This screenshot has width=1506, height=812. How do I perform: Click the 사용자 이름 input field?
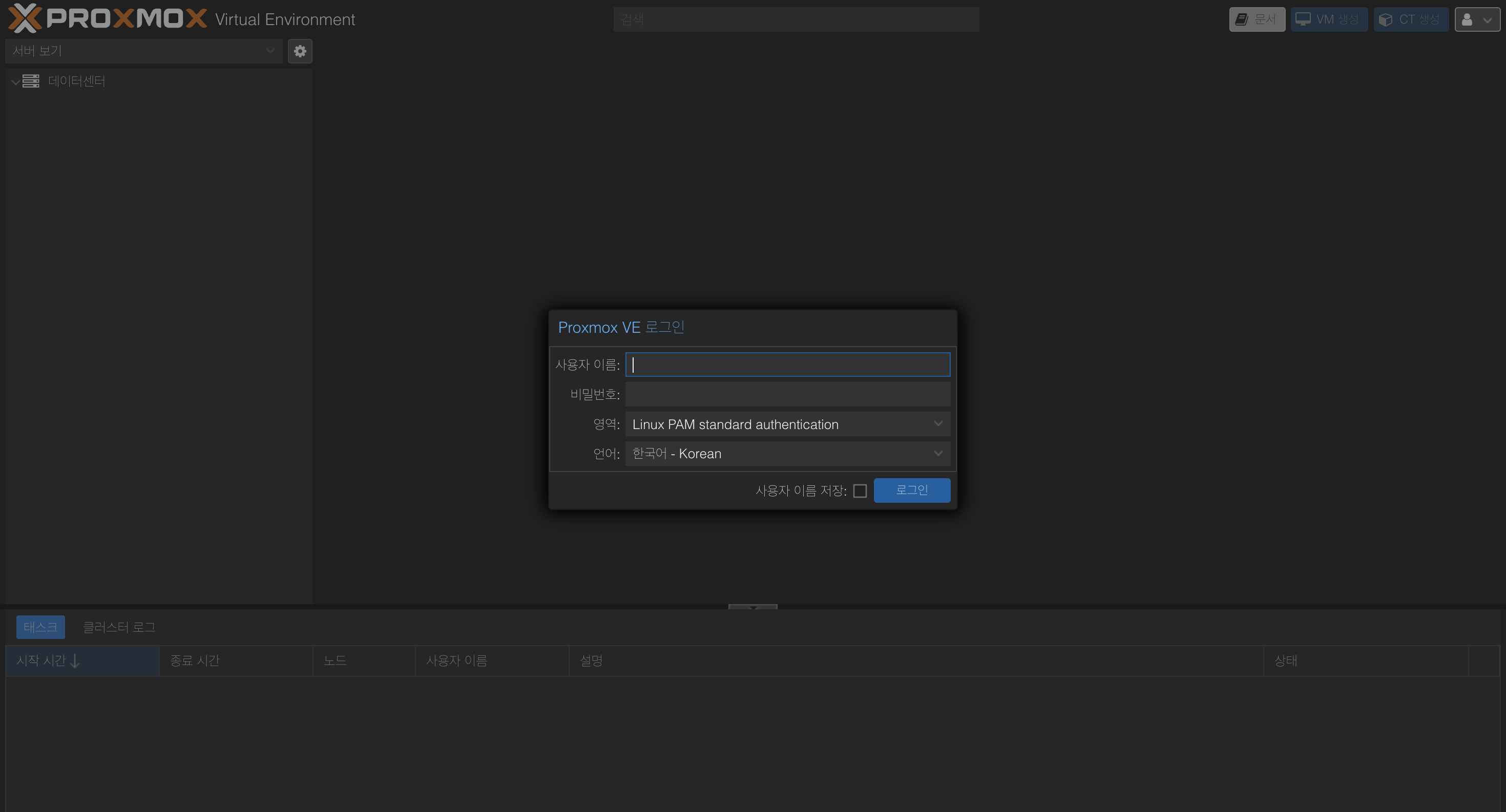787,365
